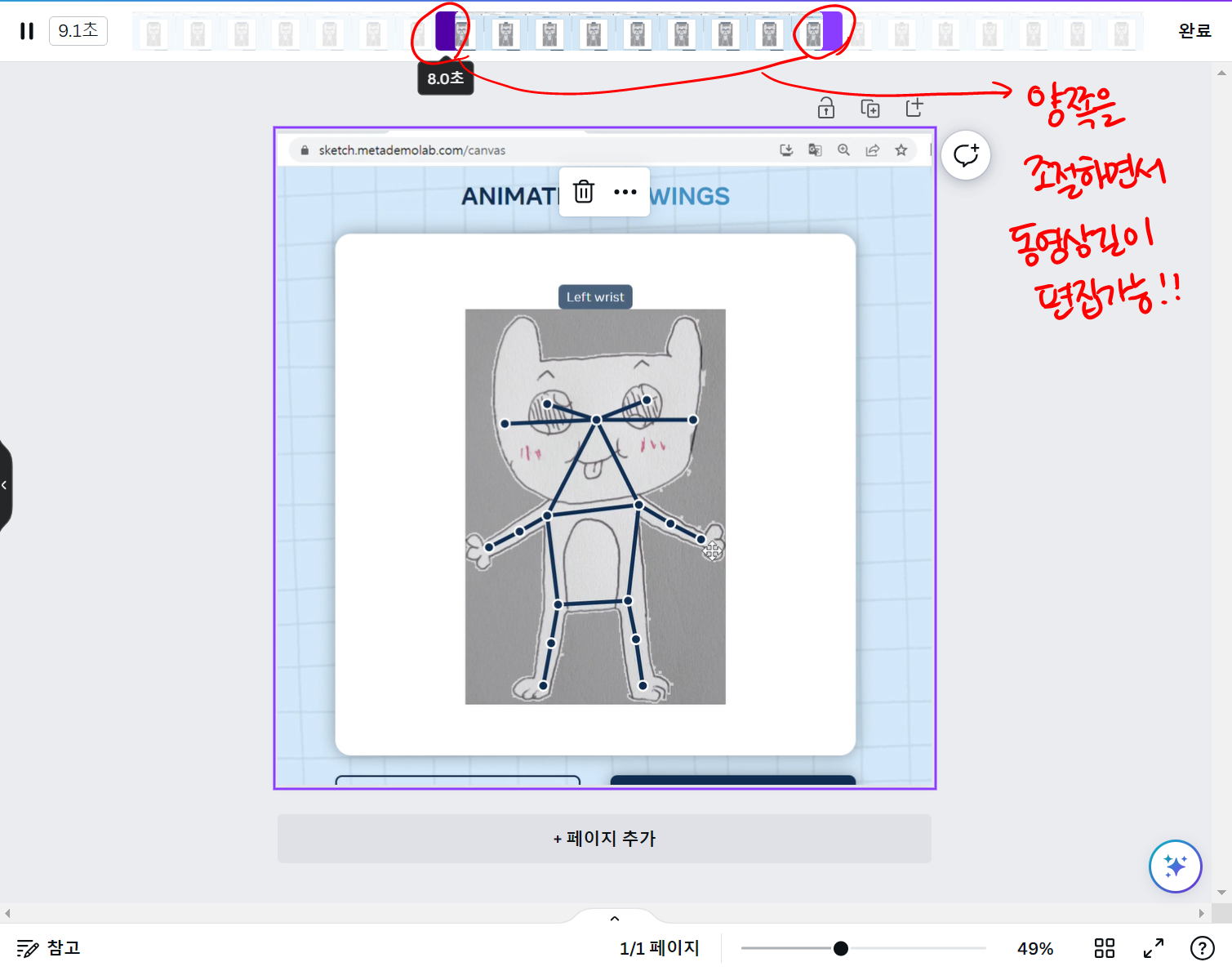
Task: Enter fullscreen with the expand arrows icon
Action: (1152, 948)
